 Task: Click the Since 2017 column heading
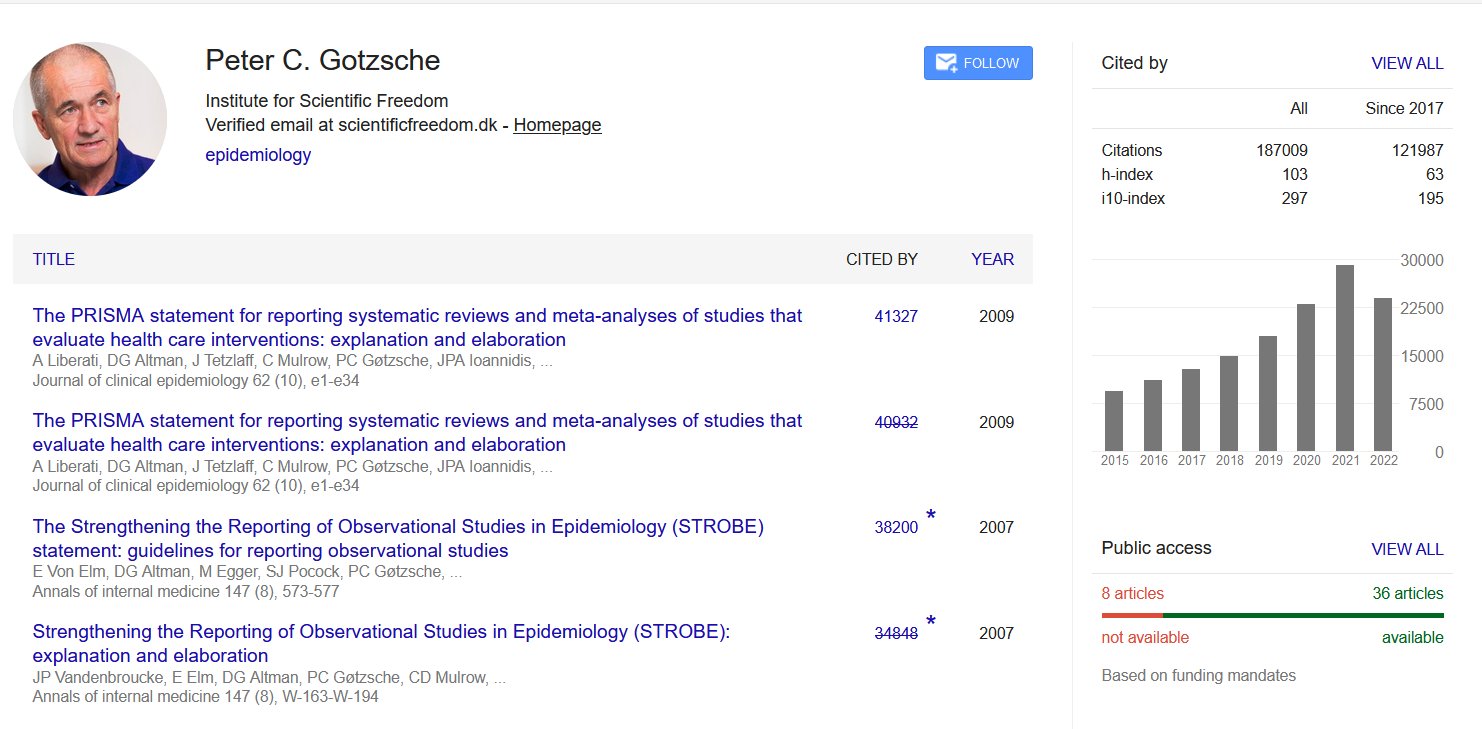pyautogui.click(x=1404, y=108)
